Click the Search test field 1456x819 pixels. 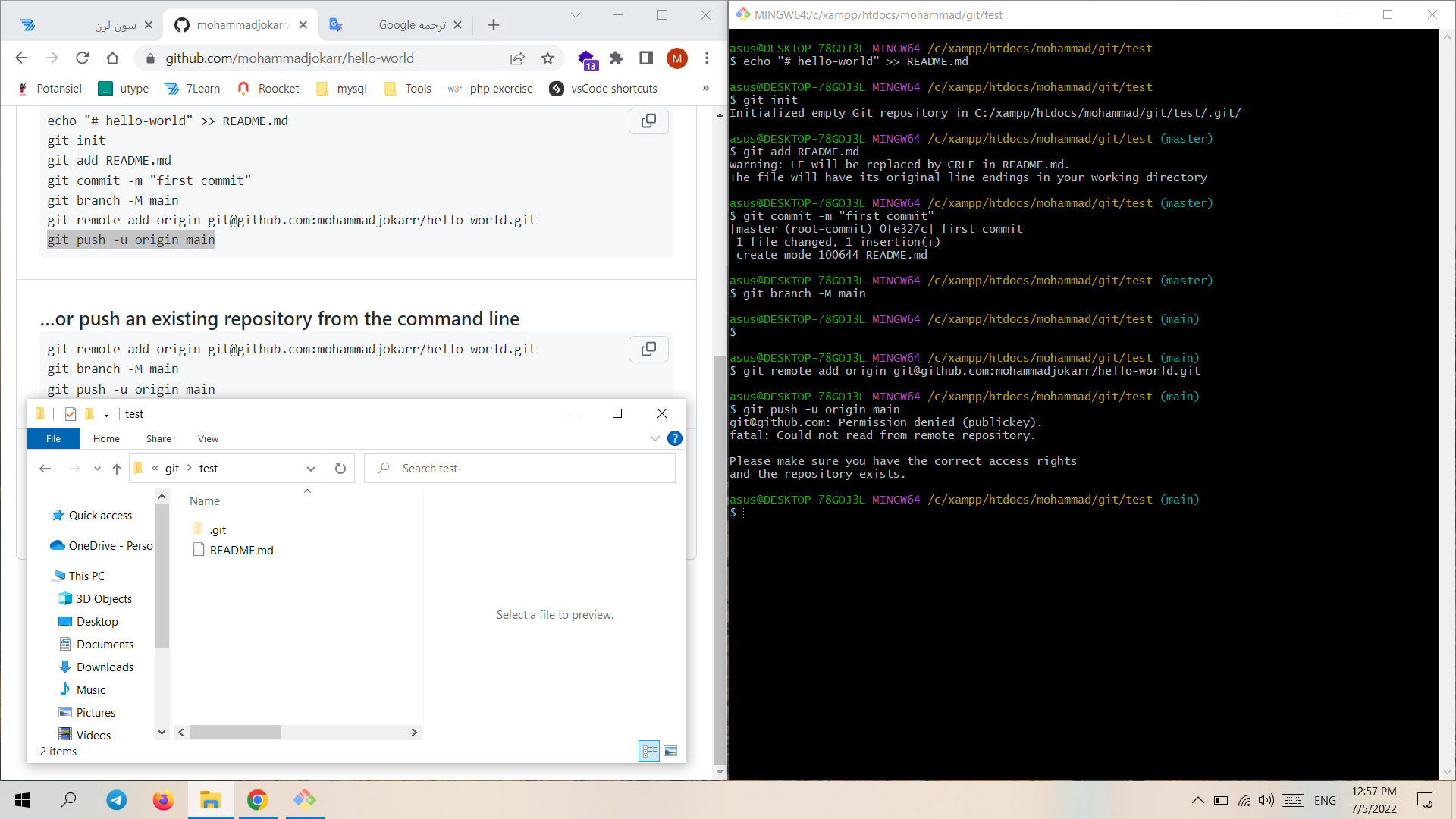(520, 469)
